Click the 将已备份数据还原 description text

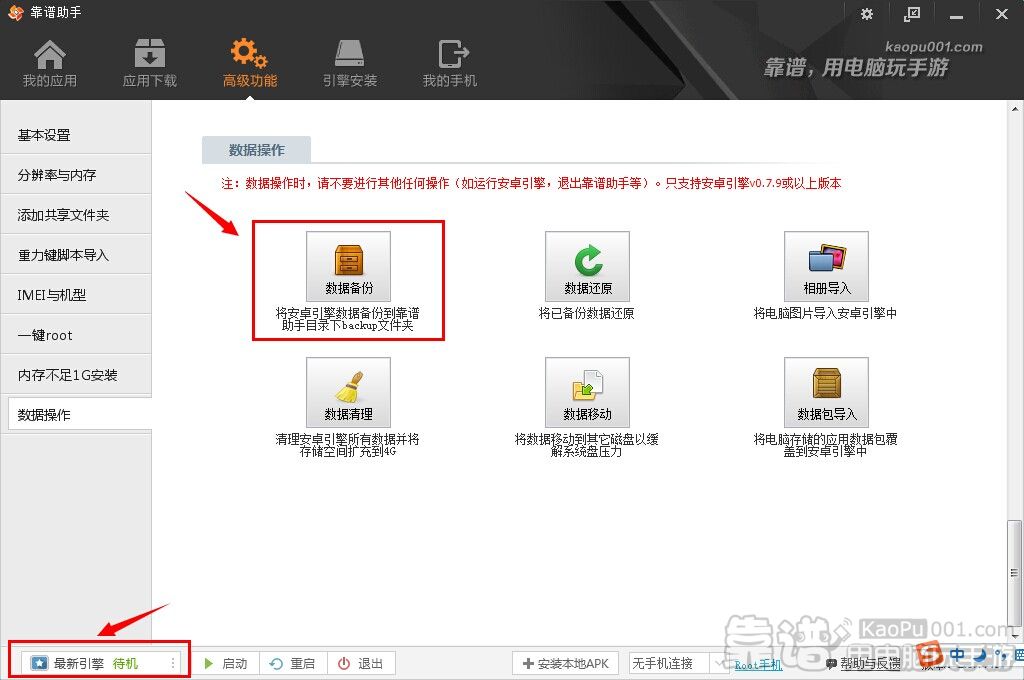coord(586,314)
